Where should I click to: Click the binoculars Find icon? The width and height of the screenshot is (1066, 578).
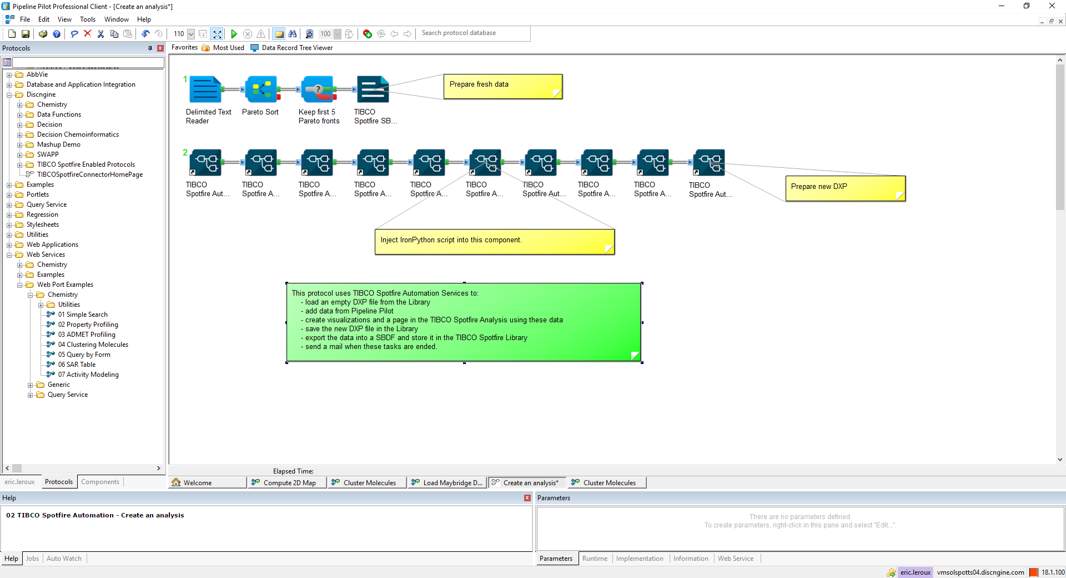(x=292, y=33)
